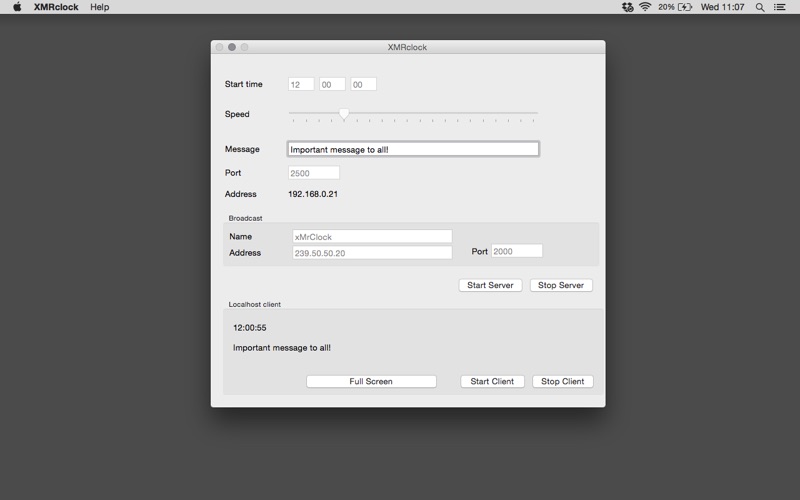Click the Wed 11:07 clock

point(722,7)
